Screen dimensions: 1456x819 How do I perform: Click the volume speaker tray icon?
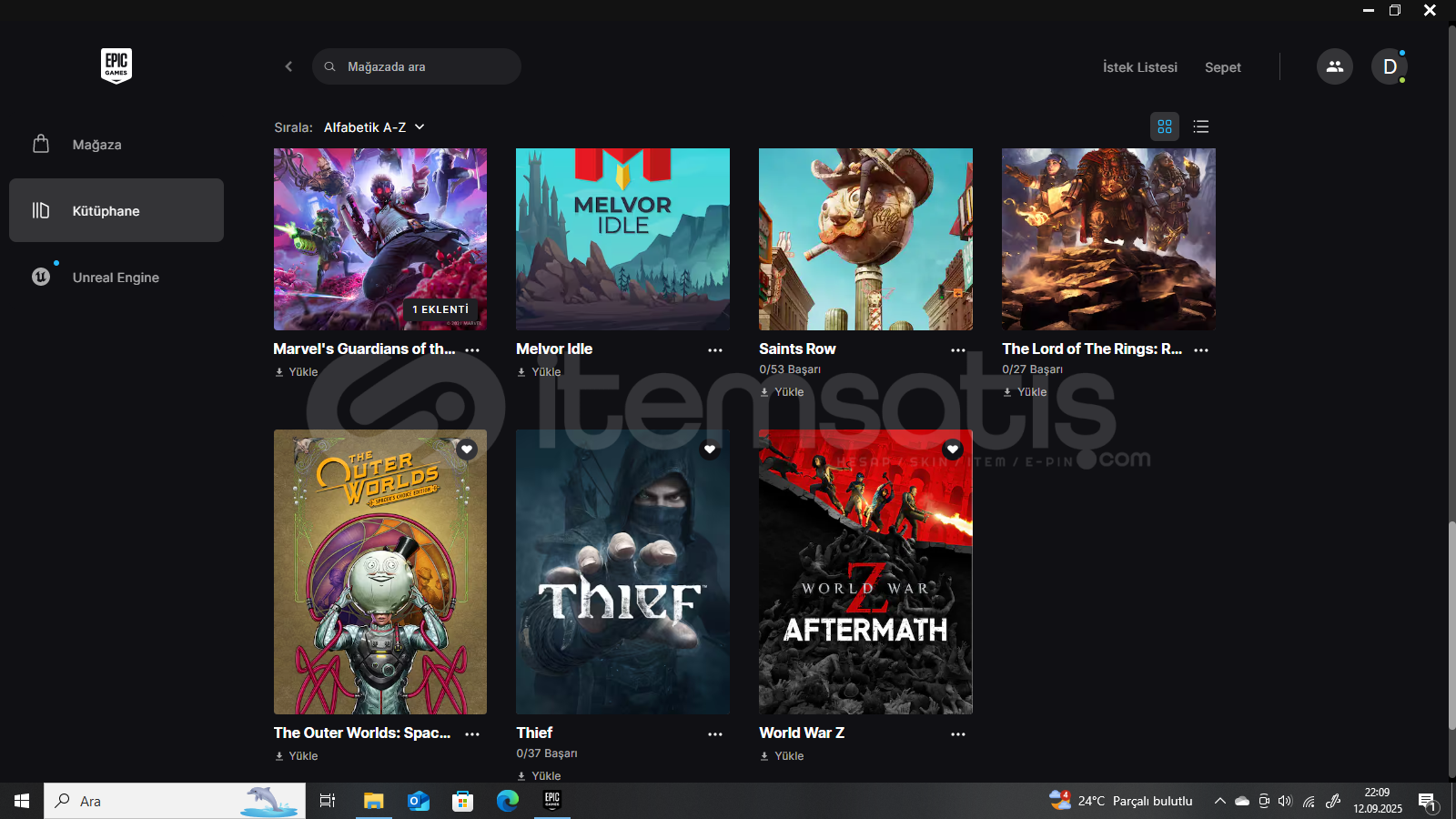1285,801
